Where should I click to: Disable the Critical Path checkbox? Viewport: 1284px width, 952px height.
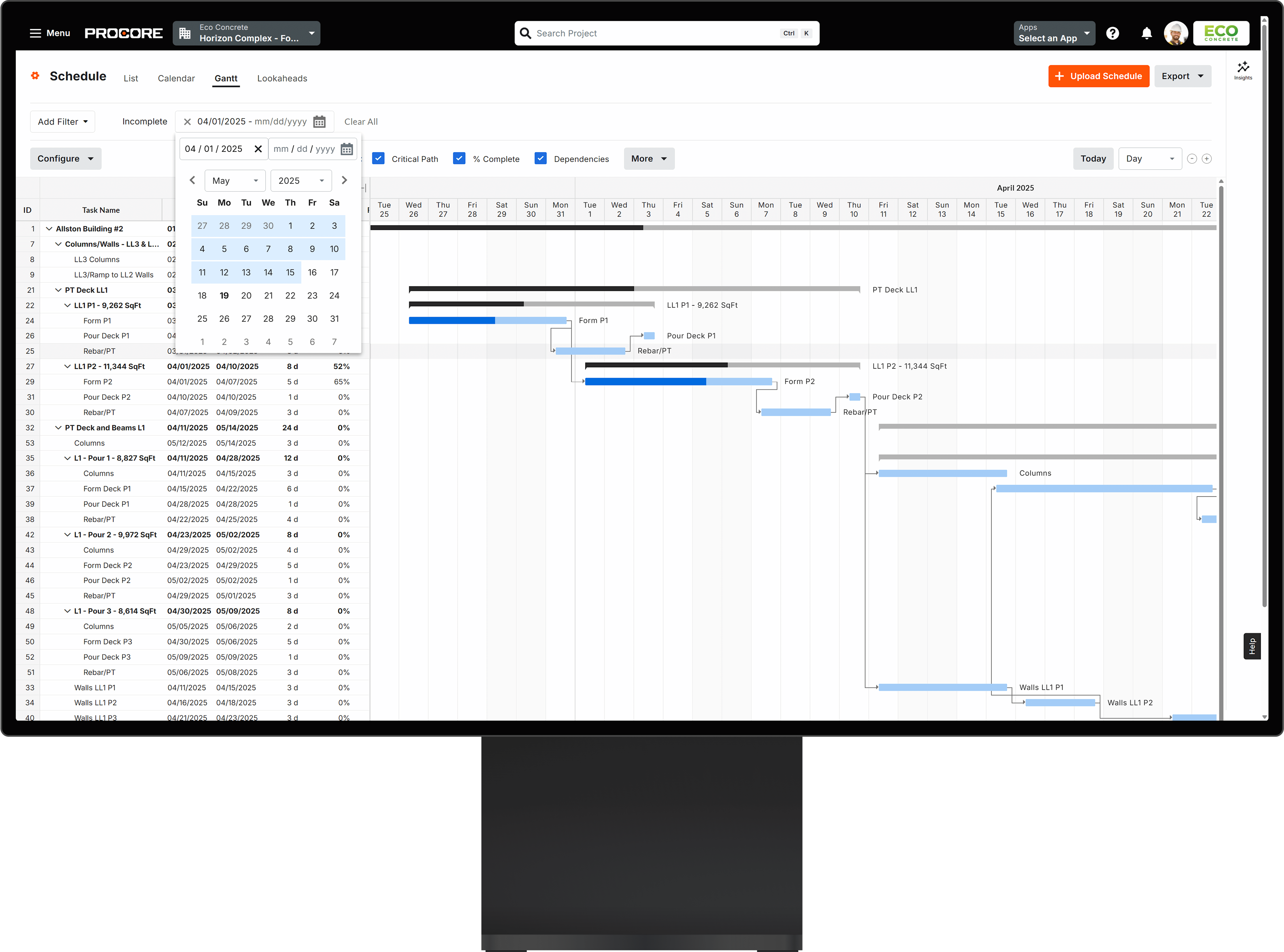(x=379, y=159)
